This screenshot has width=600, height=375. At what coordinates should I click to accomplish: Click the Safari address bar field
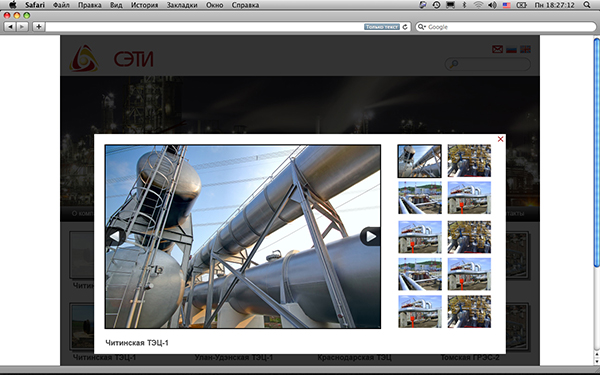(205, 27)
